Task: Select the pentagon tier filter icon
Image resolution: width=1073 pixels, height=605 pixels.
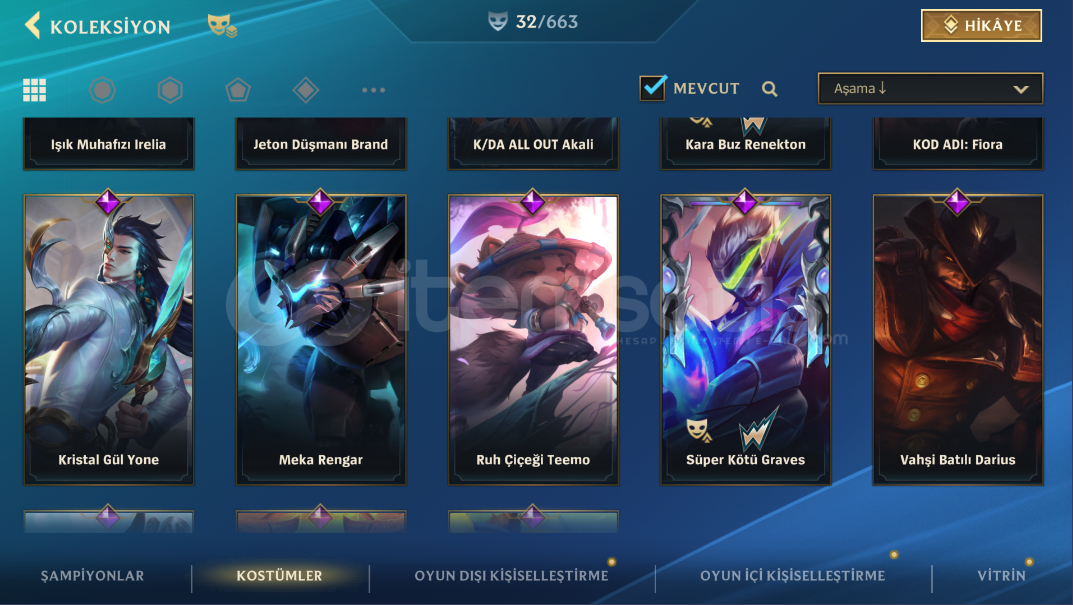Action: tap(237, 90)
